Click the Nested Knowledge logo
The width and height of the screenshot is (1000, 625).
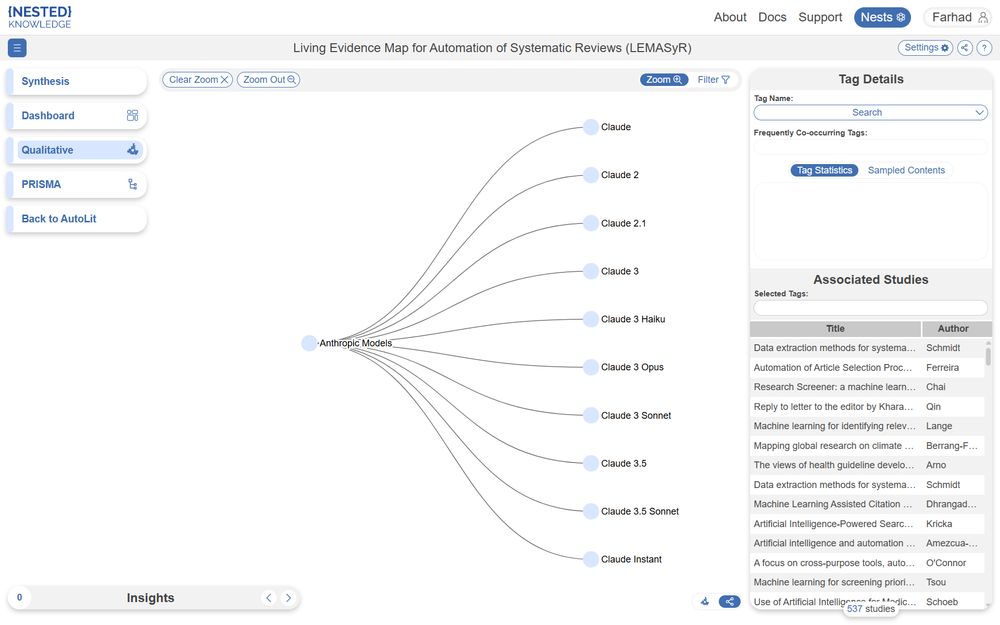pyautogui.click(x=40, y=17)
